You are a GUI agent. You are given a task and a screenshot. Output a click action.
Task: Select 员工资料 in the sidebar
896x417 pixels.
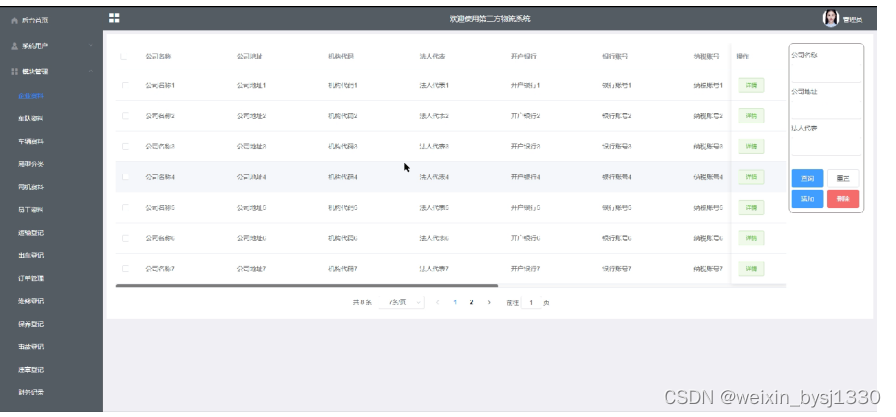coord(31,210)
